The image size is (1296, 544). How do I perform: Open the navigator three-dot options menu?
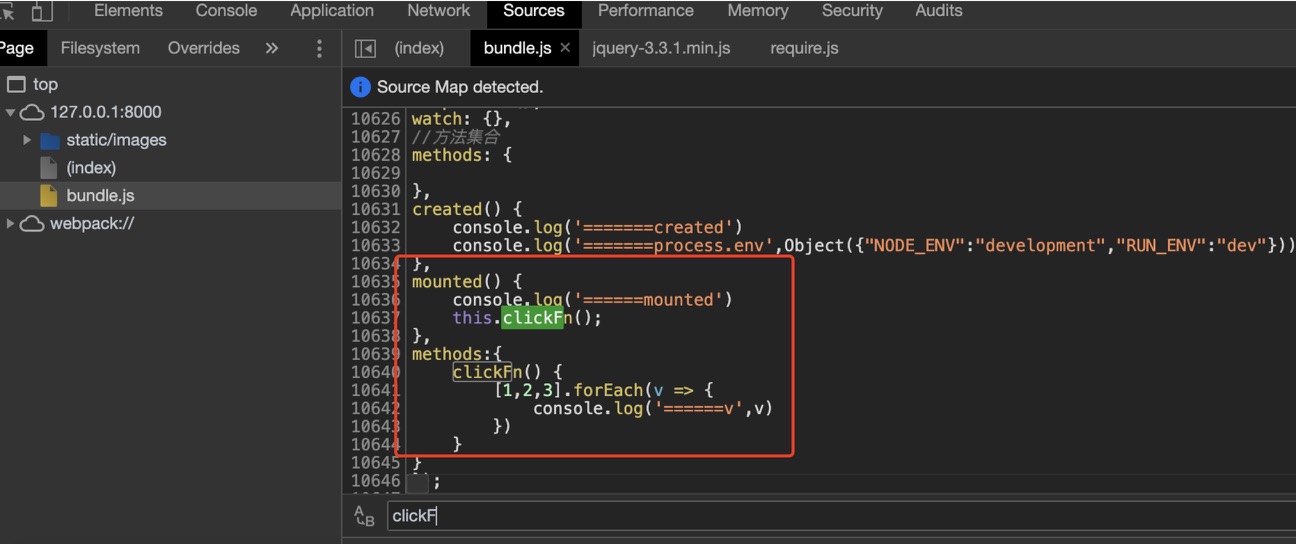click(320, 49)
